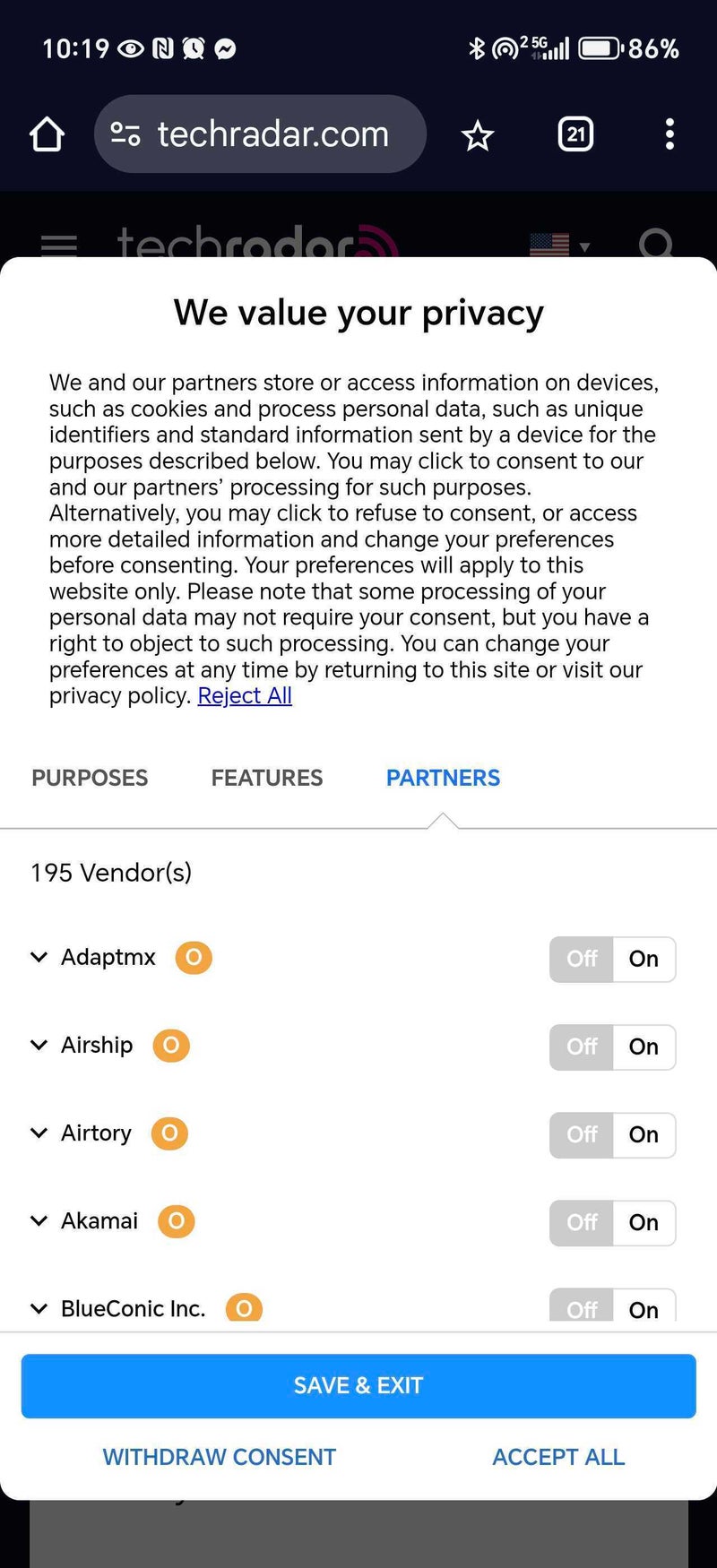Switch to the Purposes tab
The image size is (717, 1568).
coord(90,778)
